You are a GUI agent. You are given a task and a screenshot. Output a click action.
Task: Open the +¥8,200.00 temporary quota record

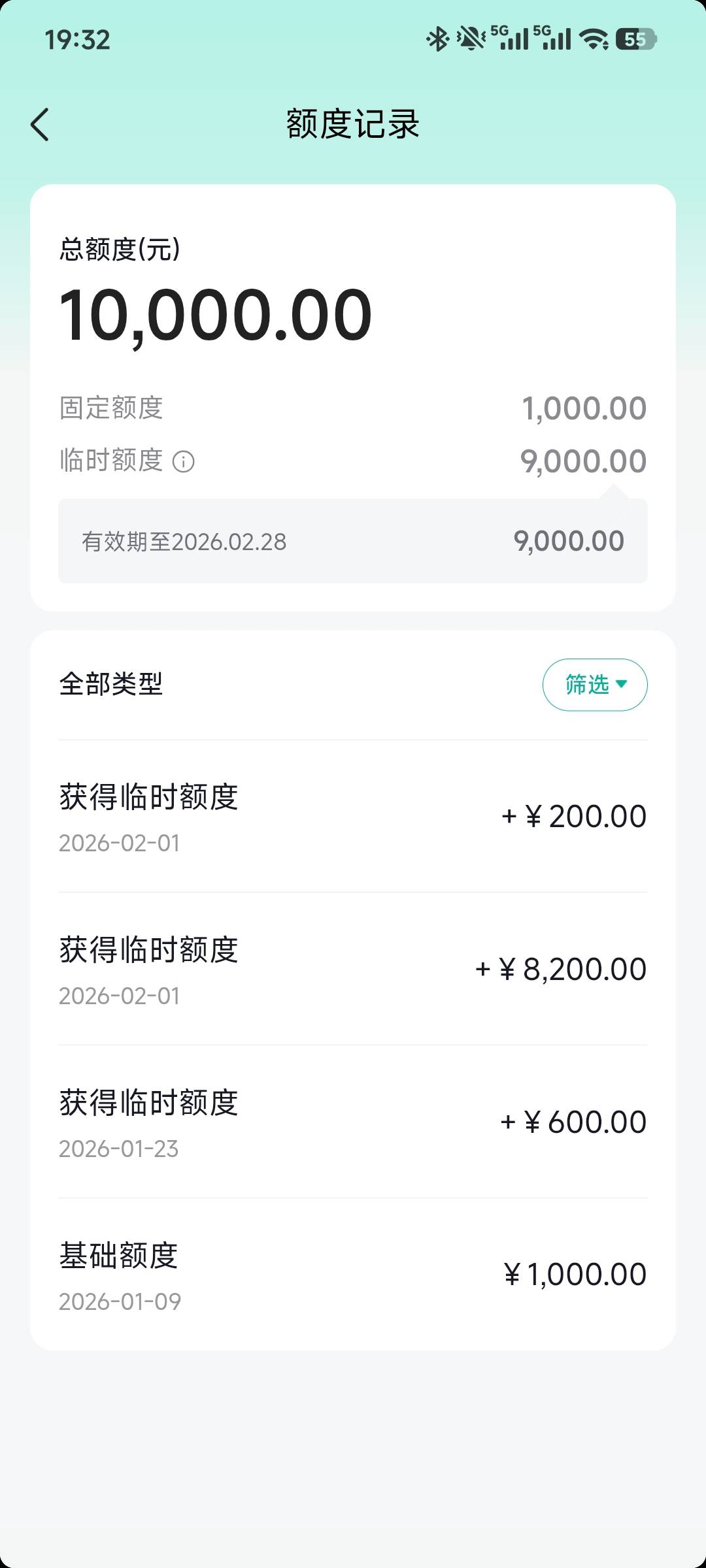[353, 970]
